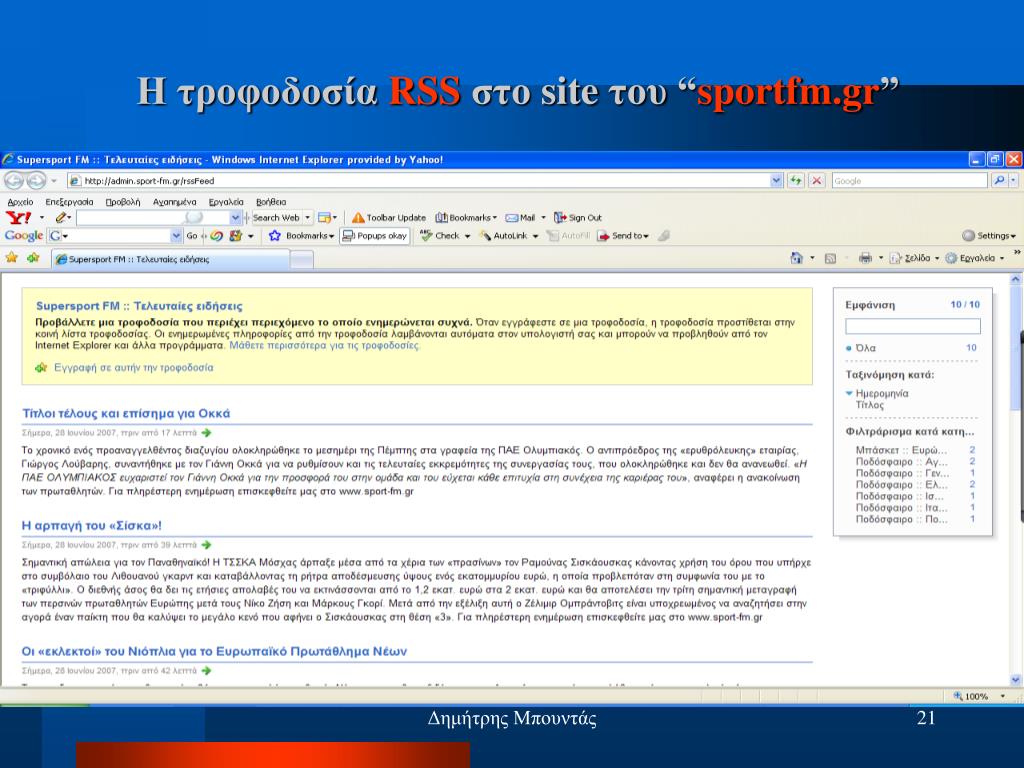The height and width of the screenshot is (768, 1024).
Task: Click the browser Forward arrow button
Action: coord(36,180)
